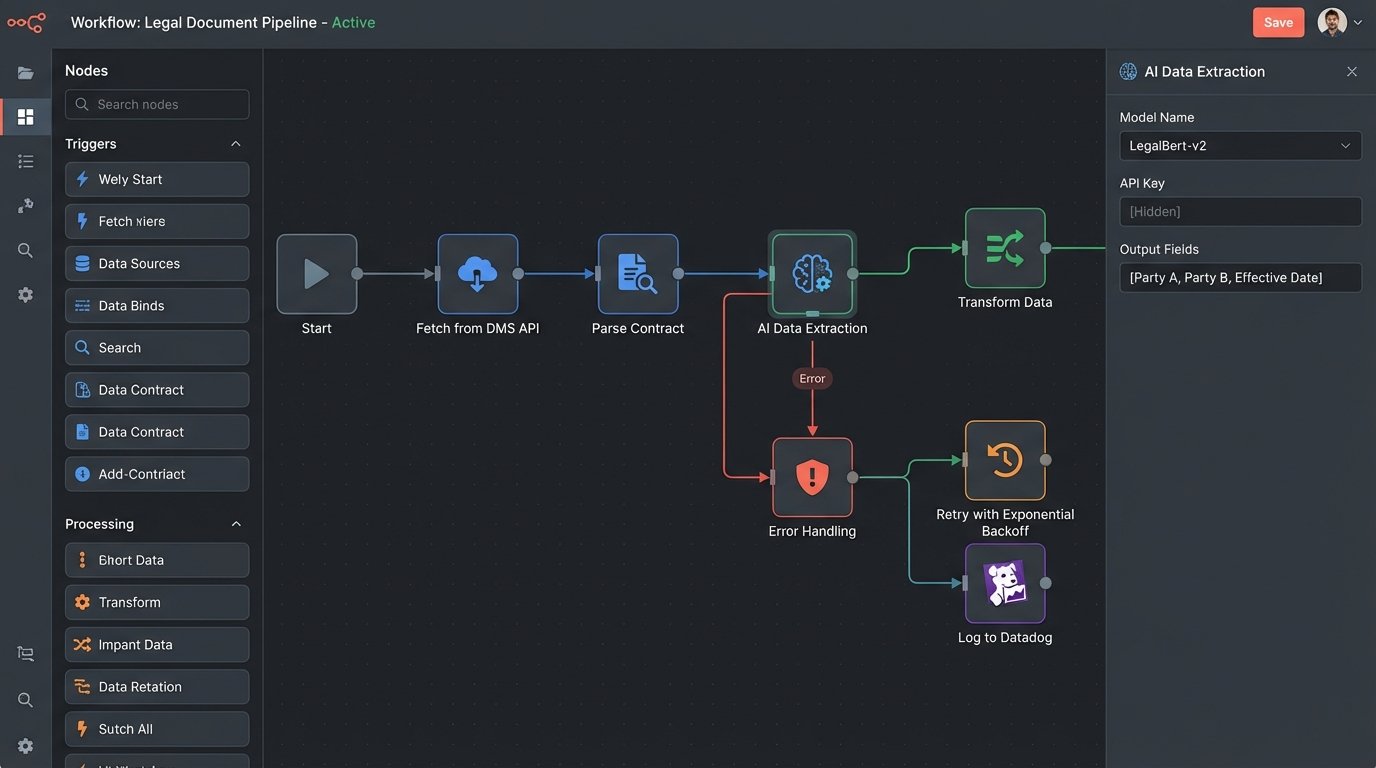1376x768 pixels.
Task: Click the Error label on the red connection
Action: 812,378
